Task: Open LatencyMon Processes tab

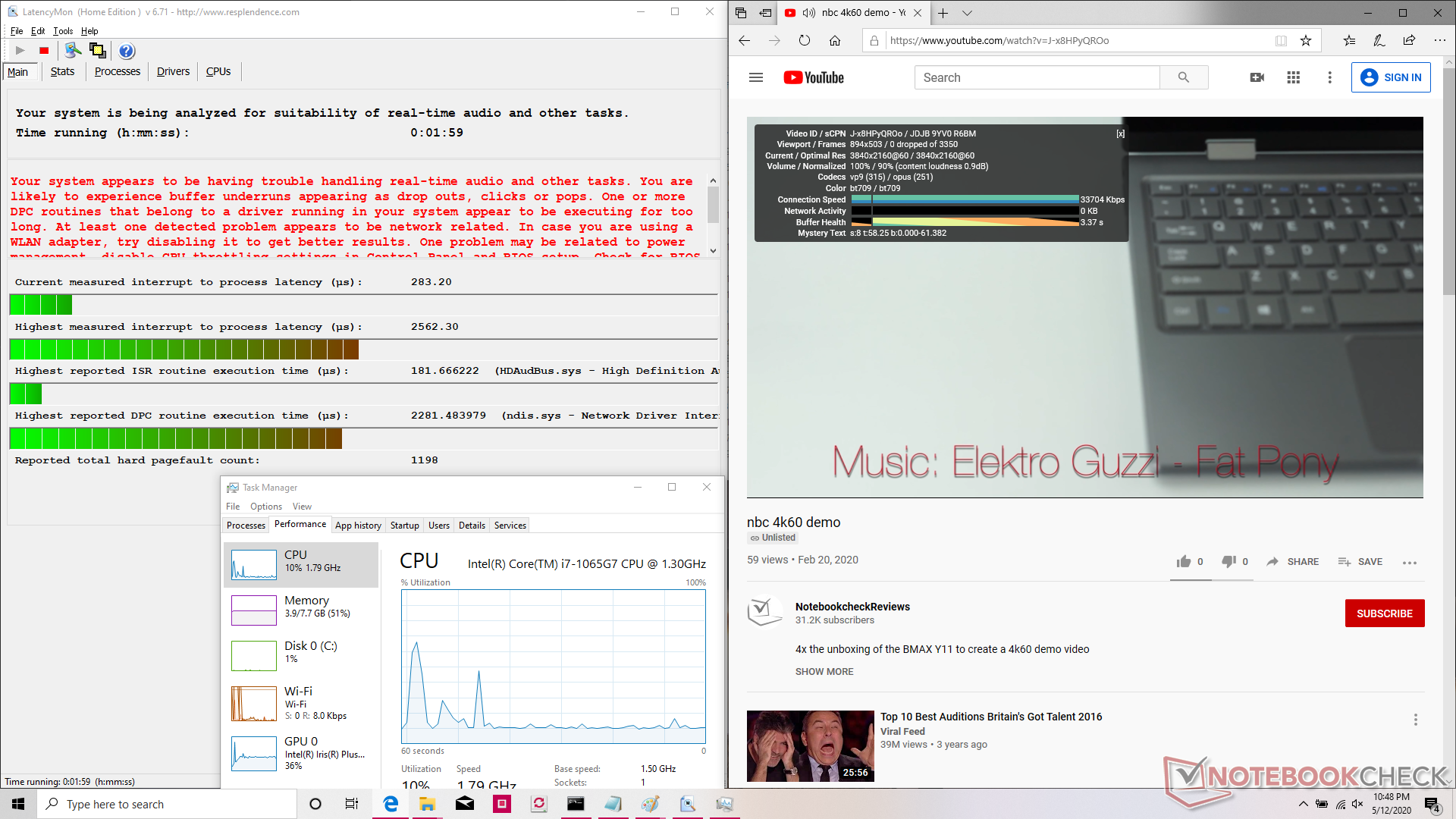Action: coord(118,71)
